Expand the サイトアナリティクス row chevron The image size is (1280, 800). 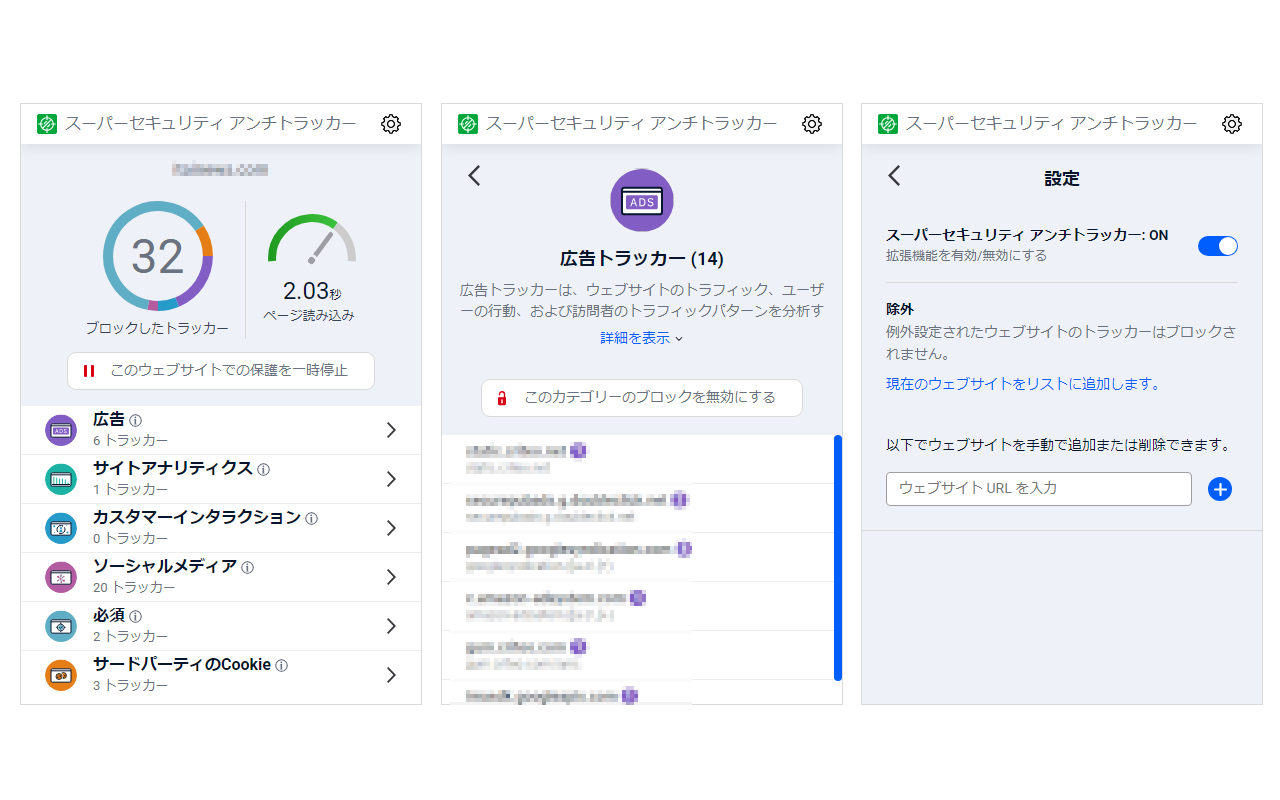click(391, 479)
